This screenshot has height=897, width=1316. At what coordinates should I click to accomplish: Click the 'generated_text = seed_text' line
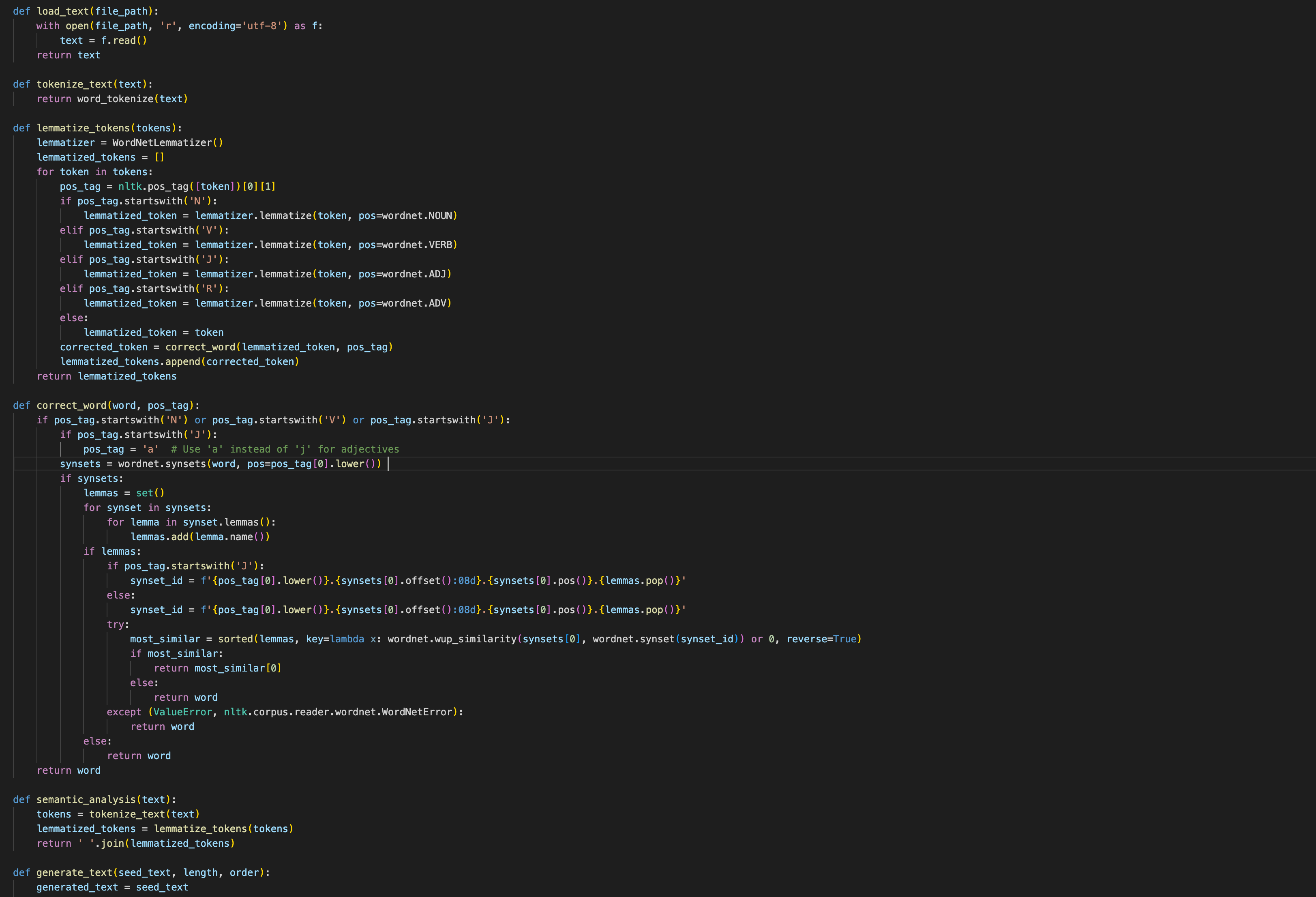point(112,888)
